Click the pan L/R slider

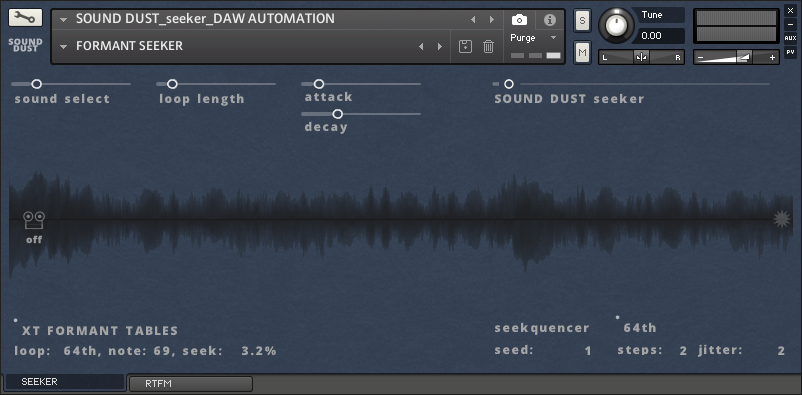coord(641,57)
